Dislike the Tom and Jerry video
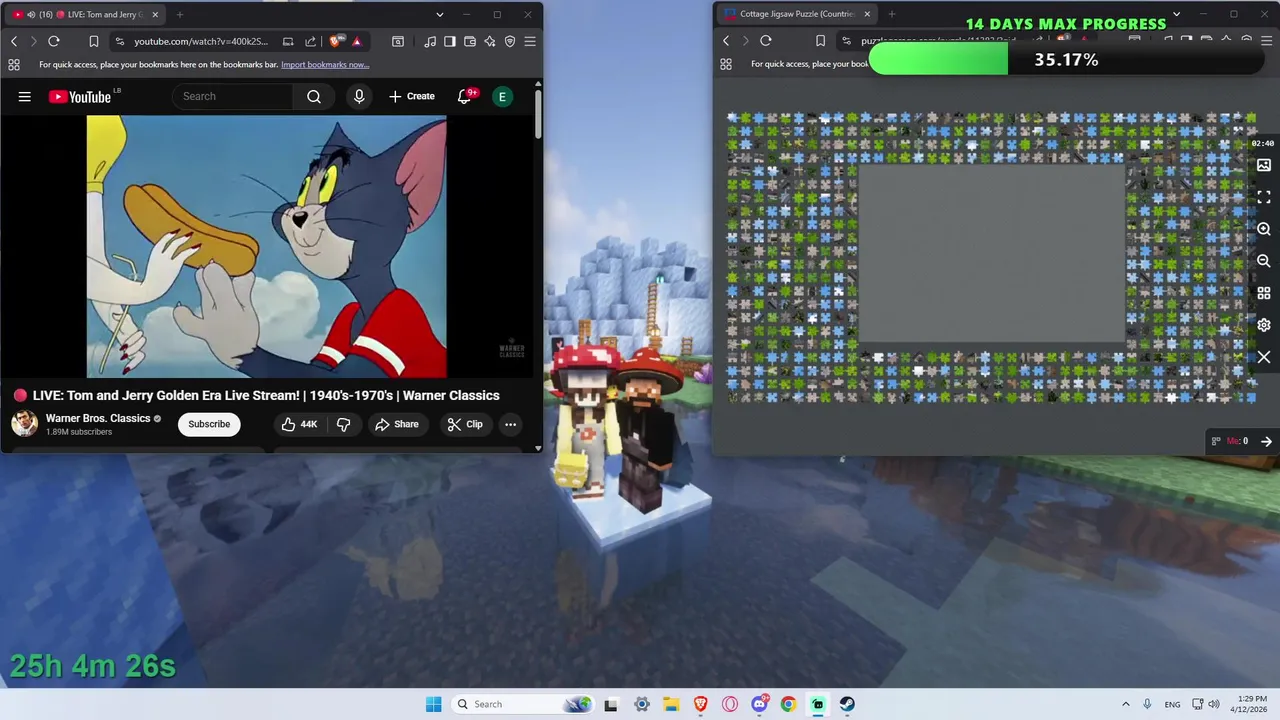 point(343,424)
